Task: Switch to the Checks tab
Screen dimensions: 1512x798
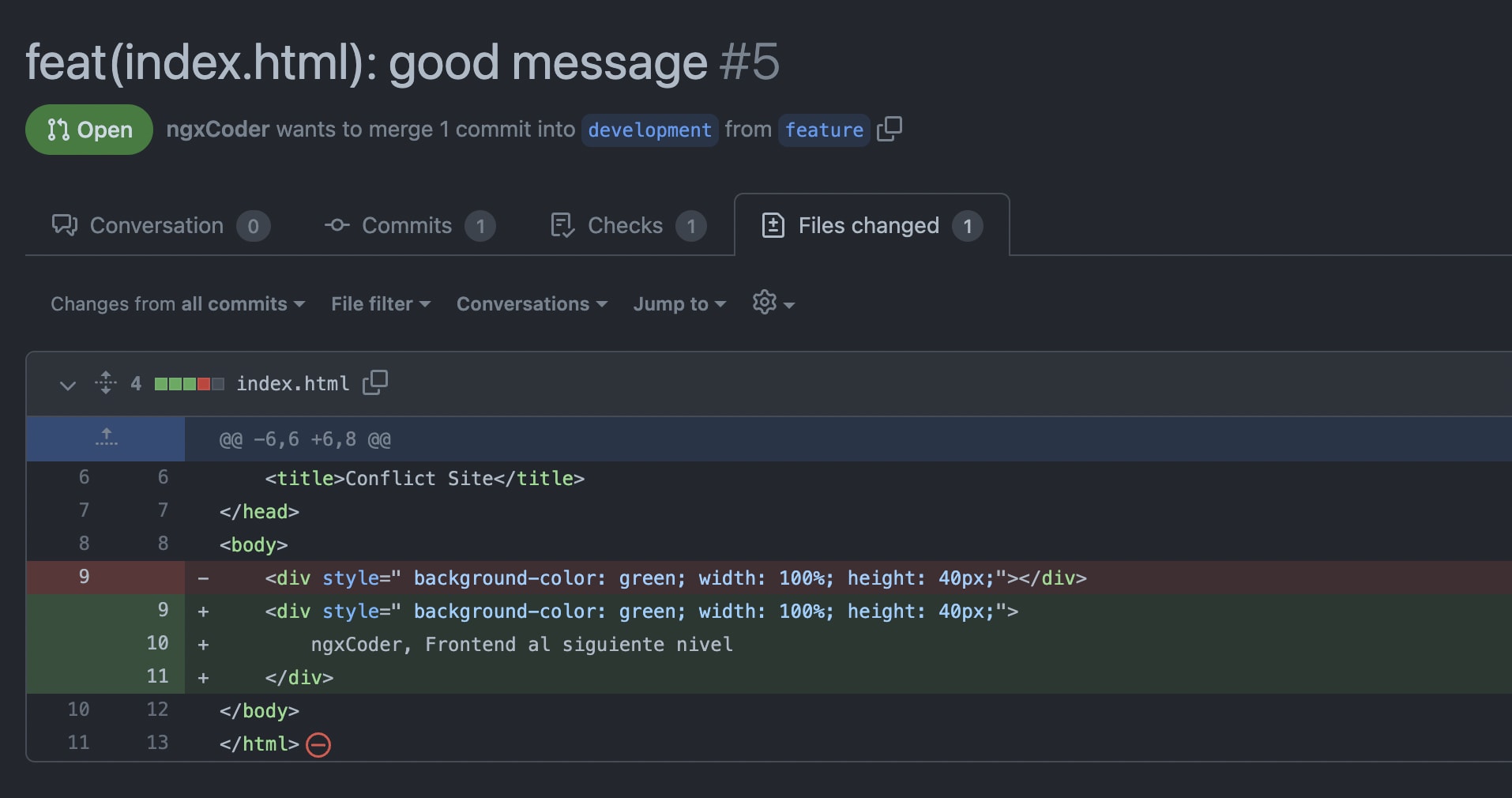Action: tap(628, 225)
